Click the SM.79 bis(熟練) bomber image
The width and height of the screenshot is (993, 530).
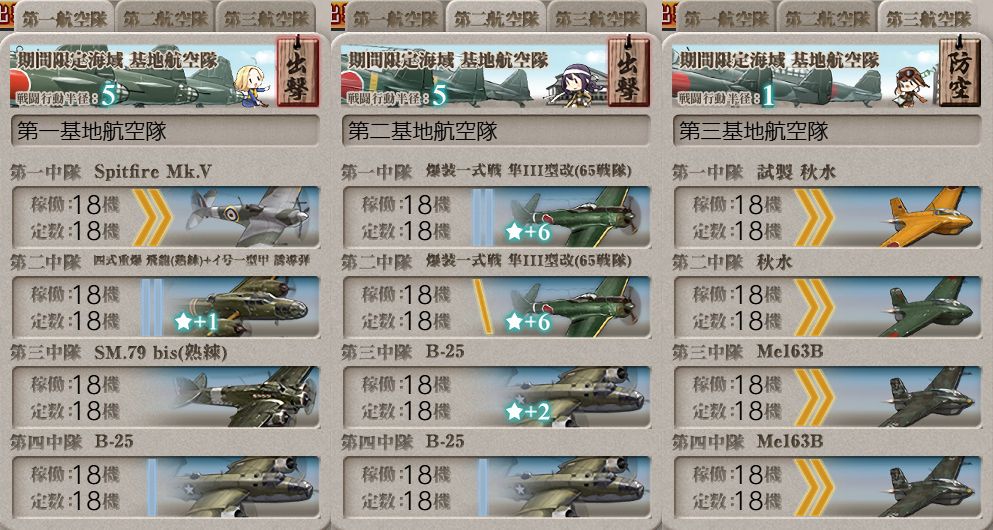click(244, 396)
